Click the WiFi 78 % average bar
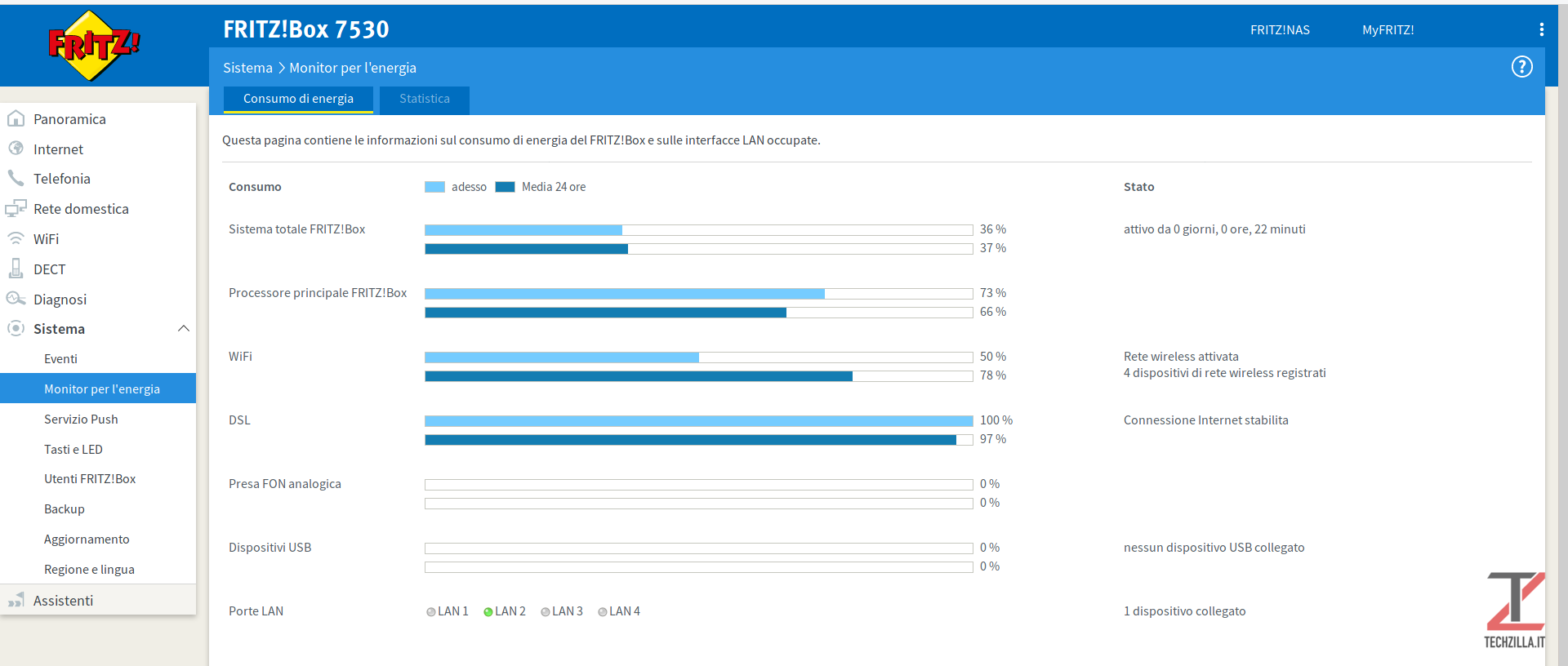This screenshot has height=666, width=1568. pos(698,376)
